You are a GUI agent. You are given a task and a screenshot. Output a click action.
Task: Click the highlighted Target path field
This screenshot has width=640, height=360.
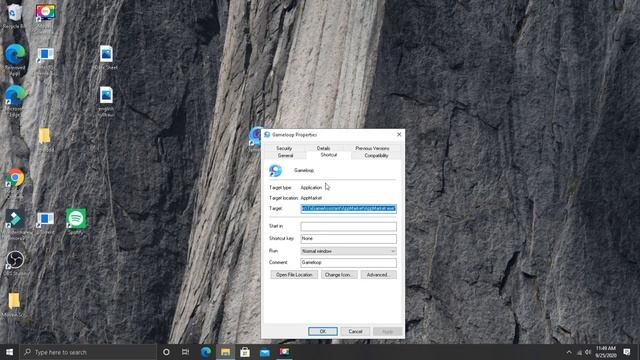point(348,209)
